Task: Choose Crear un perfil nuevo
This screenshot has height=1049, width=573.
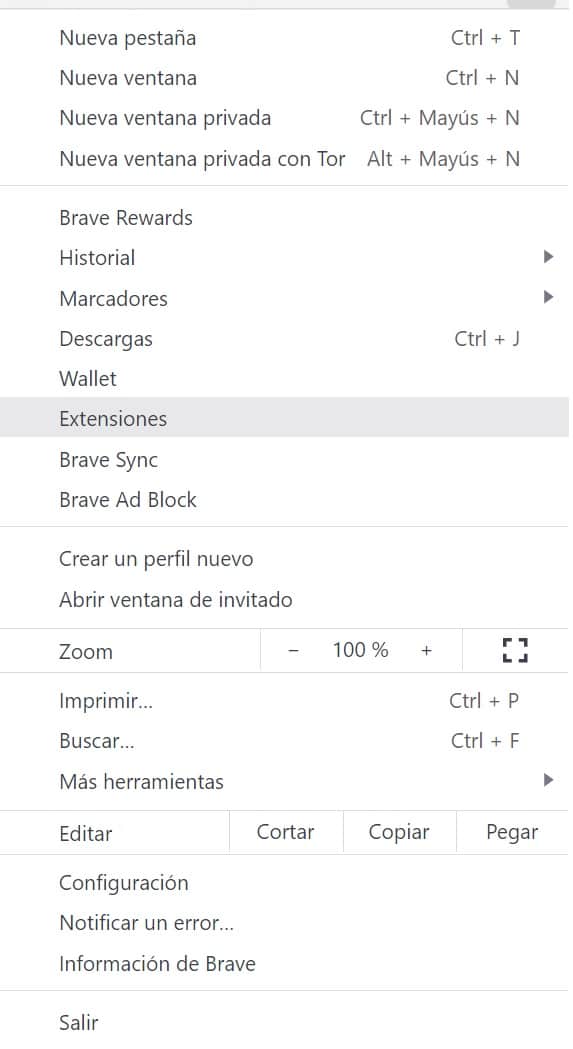Action: [284, 559]
